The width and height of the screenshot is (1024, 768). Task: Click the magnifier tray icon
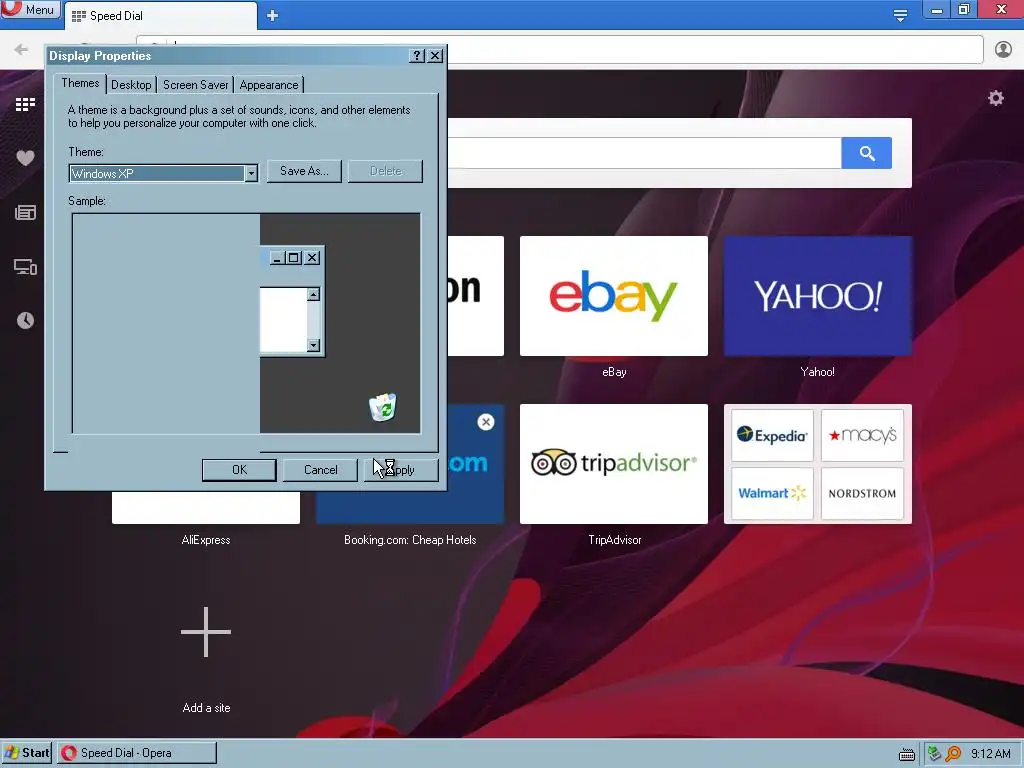[x=953, y=754]
